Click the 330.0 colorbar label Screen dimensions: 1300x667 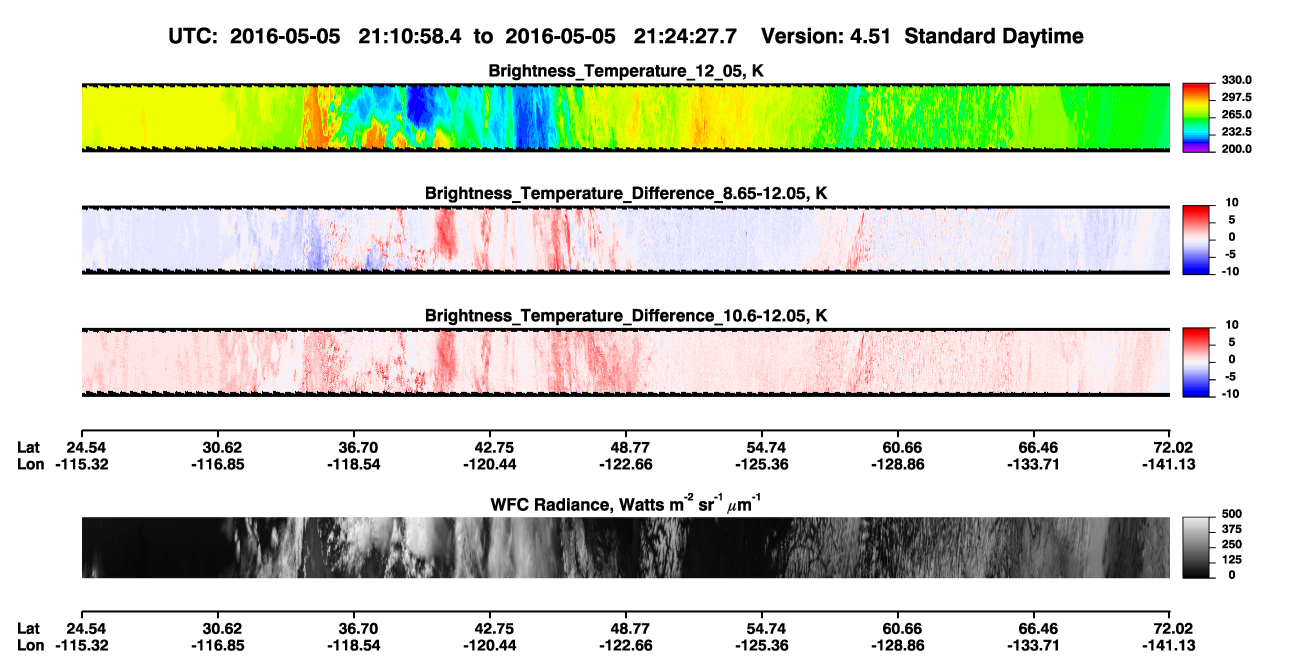[1237, 80]
